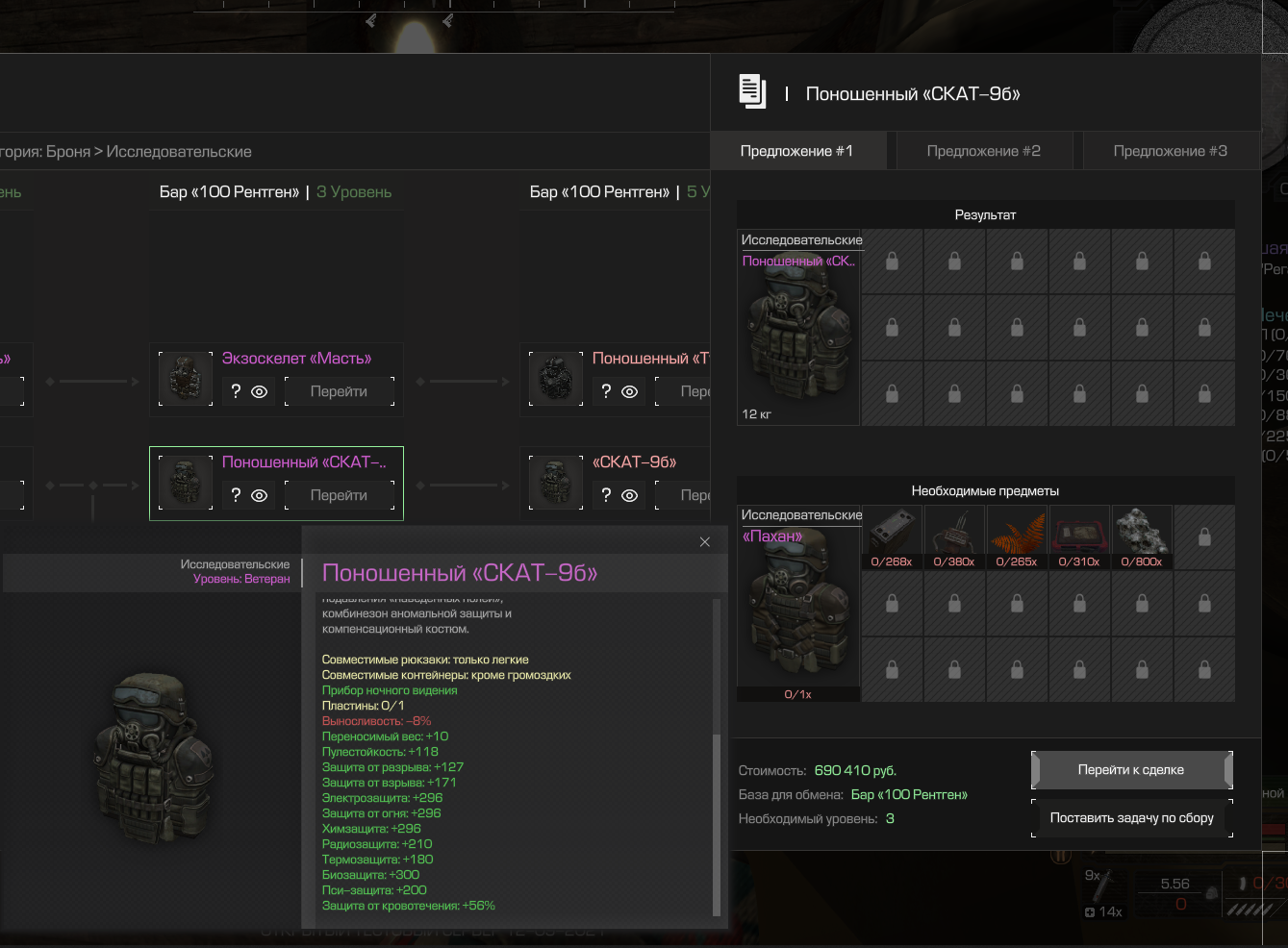
Task: Click the Броня > Исследовательские category breadcrumb
Action: click(x=148, y=152)
